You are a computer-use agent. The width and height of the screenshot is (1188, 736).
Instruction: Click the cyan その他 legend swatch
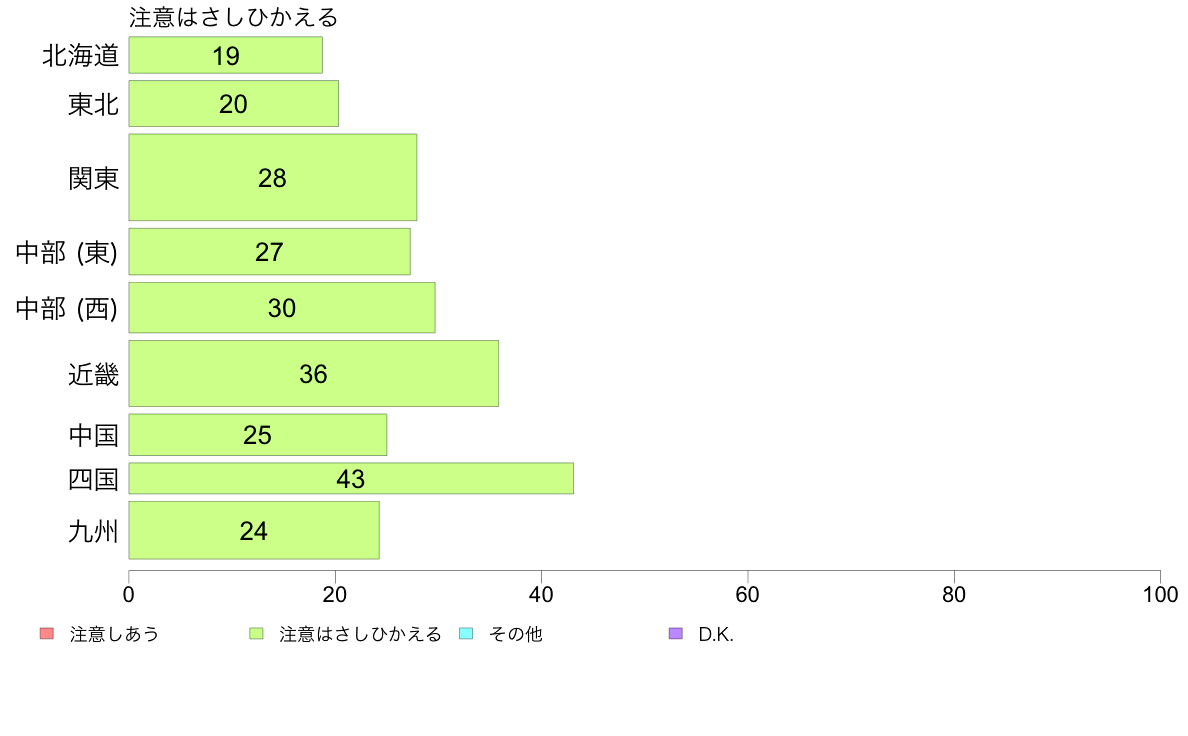click(x=466, y=634)
